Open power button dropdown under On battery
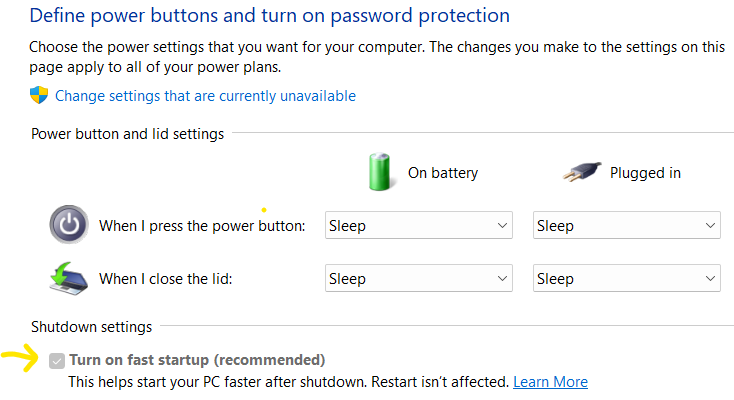This screenshot has height=400, width=734. (419, 226)
